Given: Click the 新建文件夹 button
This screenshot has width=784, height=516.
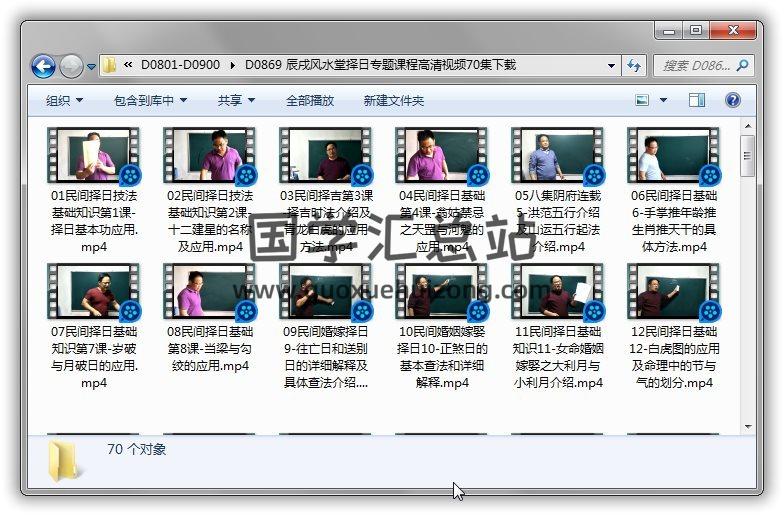Looking at the screenshot, I should pyautogui.click(x=394, y=100).
